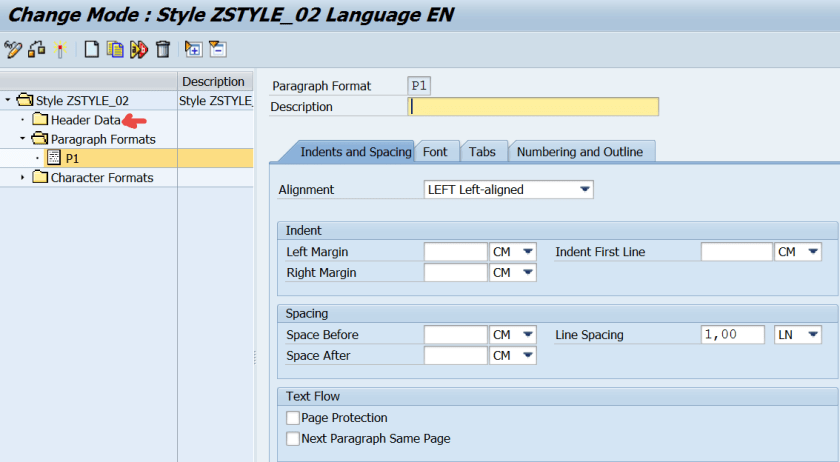The width and height of the screenshot is (840, 462).
Task: Select the P1 paragraph format node
Action: coord(72,158)
